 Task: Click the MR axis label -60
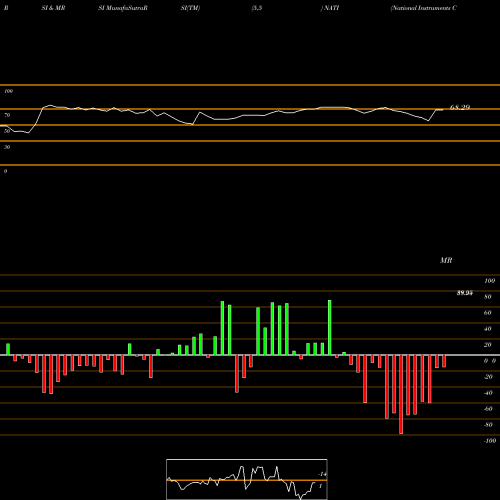click(488, 409)
